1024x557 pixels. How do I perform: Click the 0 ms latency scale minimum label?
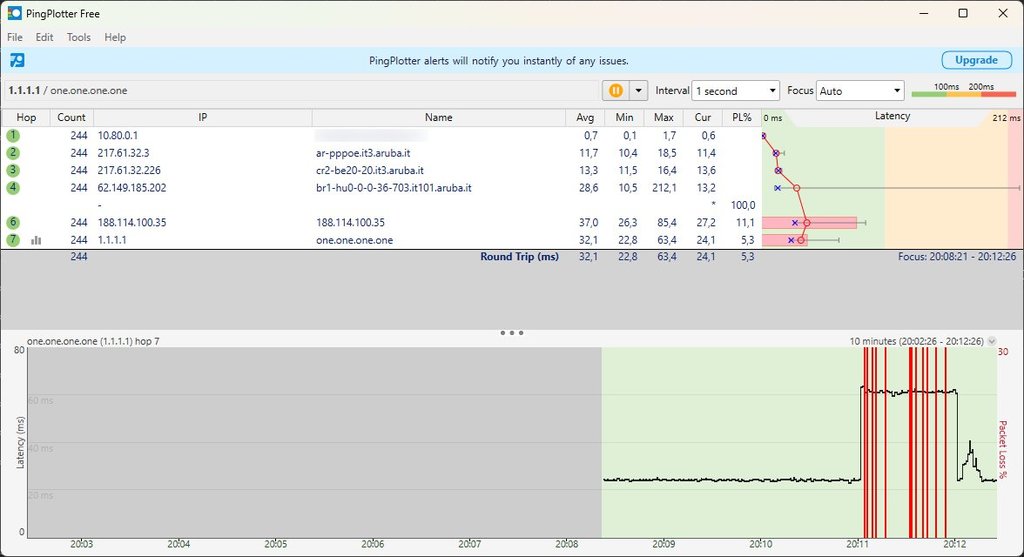pyautogui.click(x=773, y=118)
